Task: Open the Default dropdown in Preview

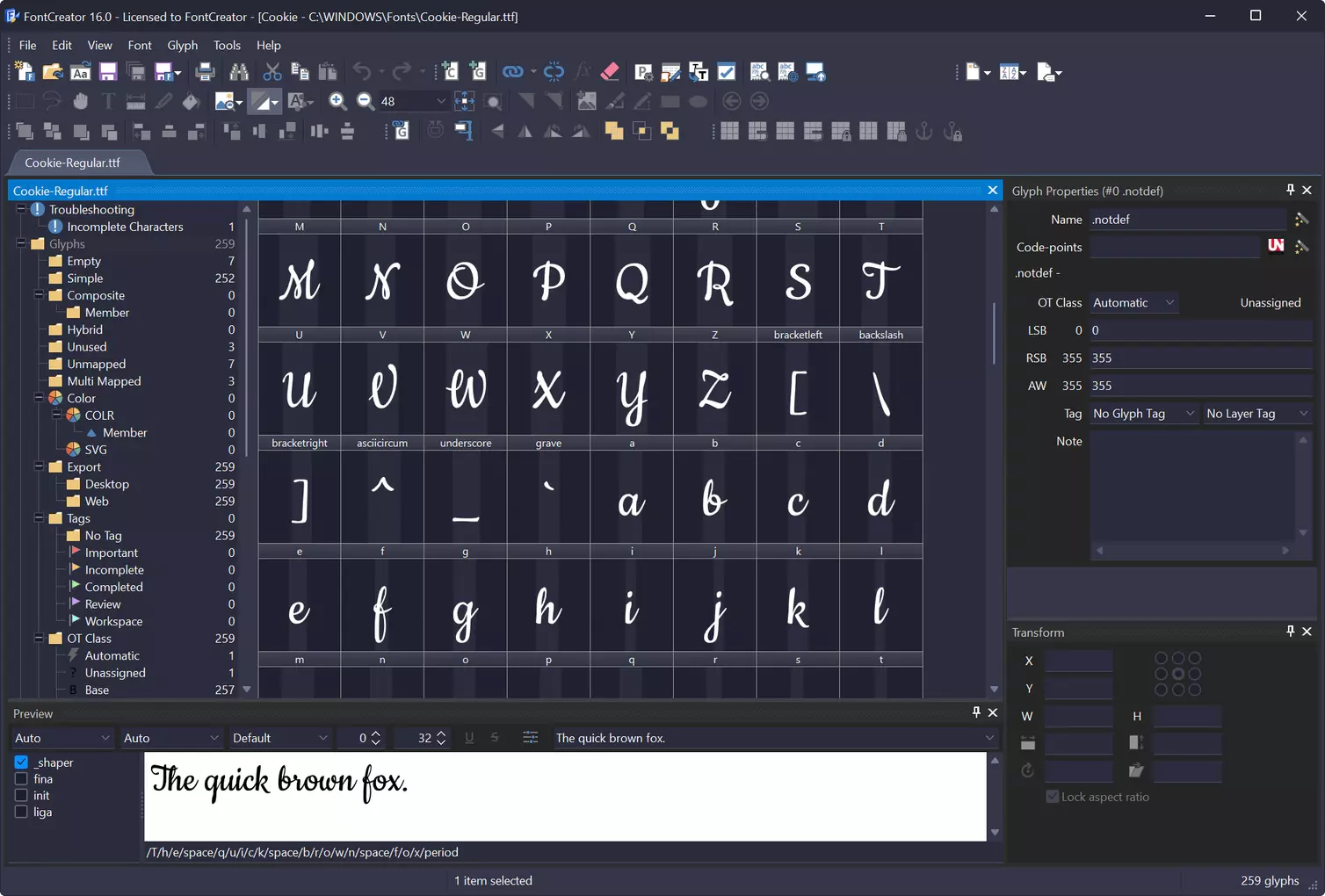Action: click(x=279, y=738)
